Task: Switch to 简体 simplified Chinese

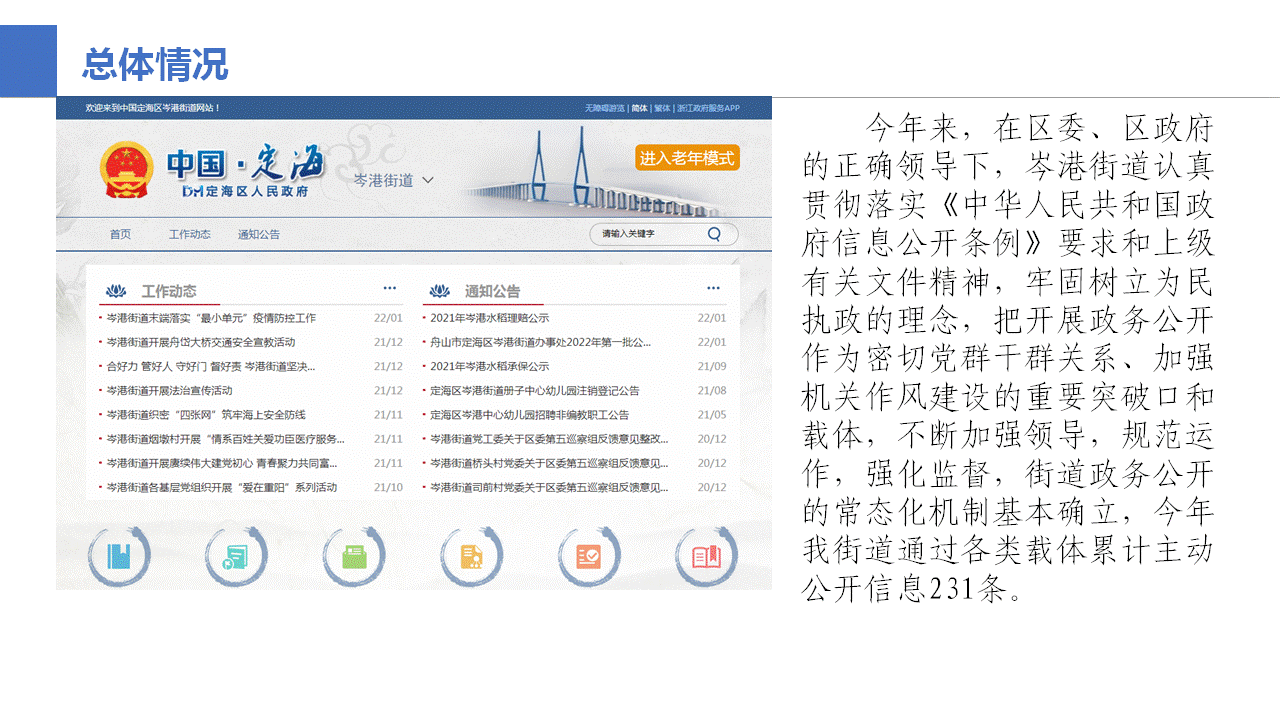Action: click(x=639, y=108)
